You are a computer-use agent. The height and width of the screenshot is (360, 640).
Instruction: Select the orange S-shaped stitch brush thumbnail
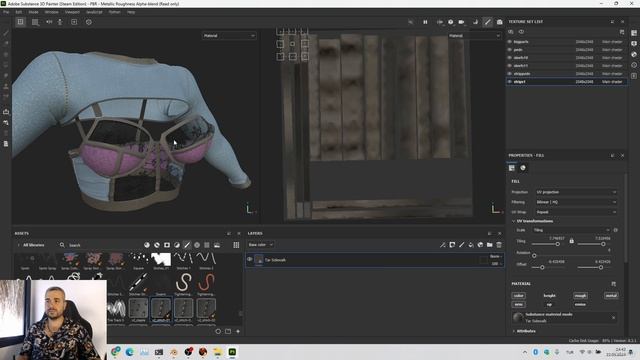tap(206, 282)
